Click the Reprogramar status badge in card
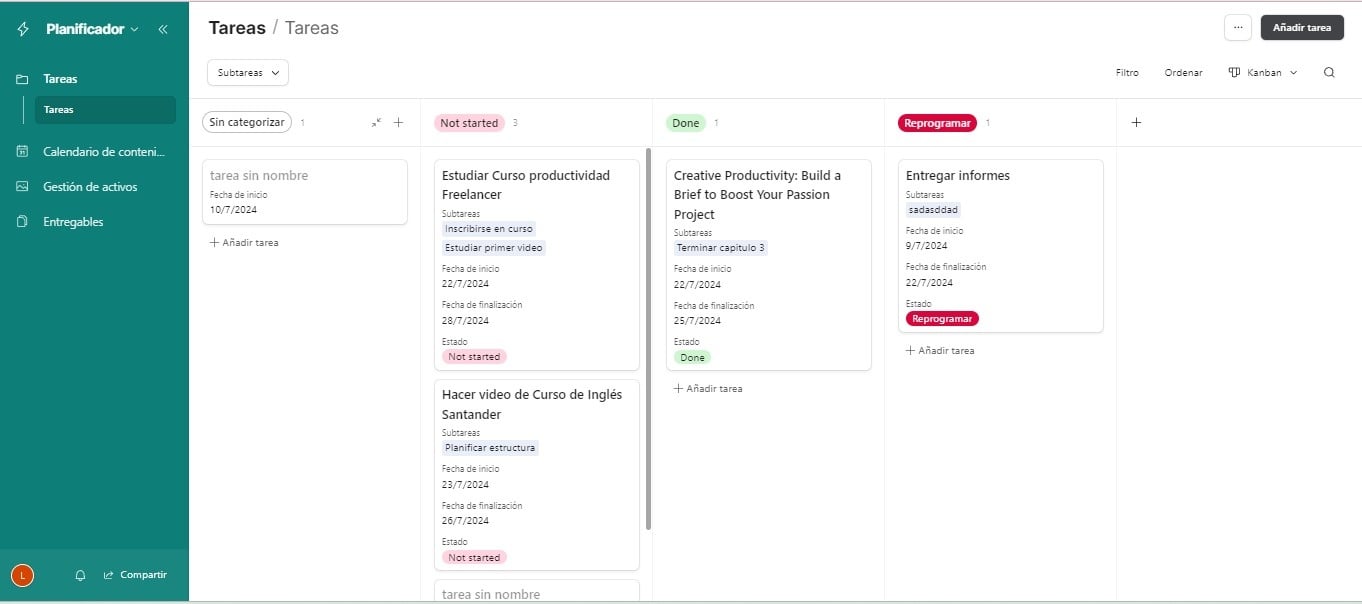The image size is (1362, 604). tap(942, 319)
